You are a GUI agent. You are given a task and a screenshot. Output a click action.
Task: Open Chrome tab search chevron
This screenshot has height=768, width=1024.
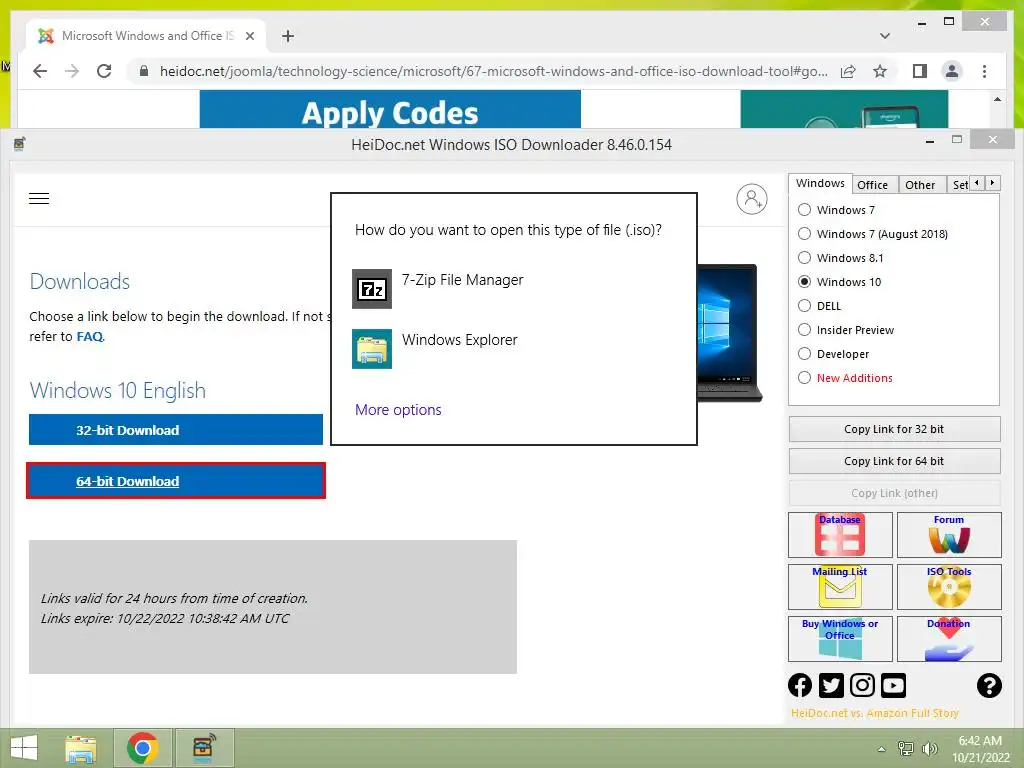pos(885,36)
